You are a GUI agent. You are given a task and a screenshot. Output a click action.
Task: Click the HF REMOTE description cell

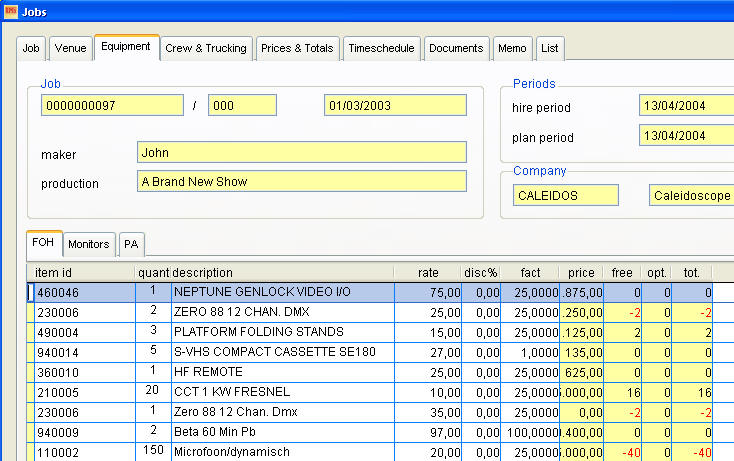283,373
